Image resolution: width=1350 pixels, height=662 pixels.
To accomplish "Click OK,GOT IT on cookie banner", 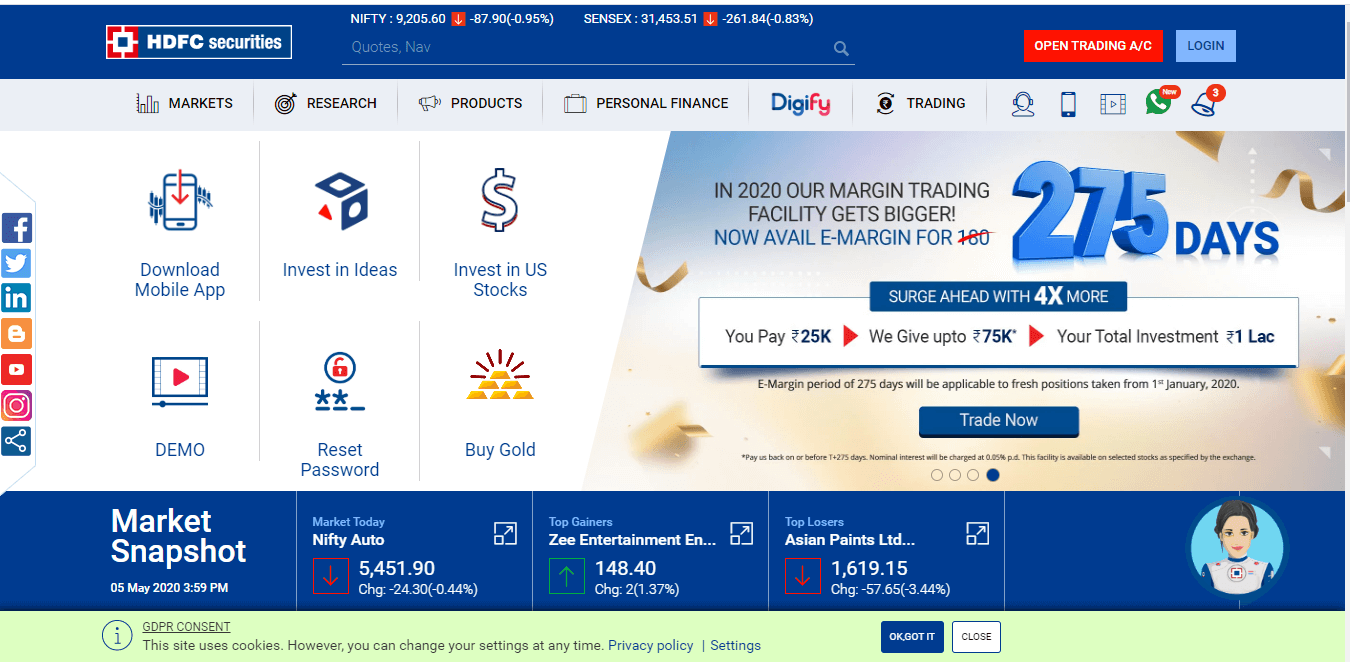I will [x=912, y=637].
